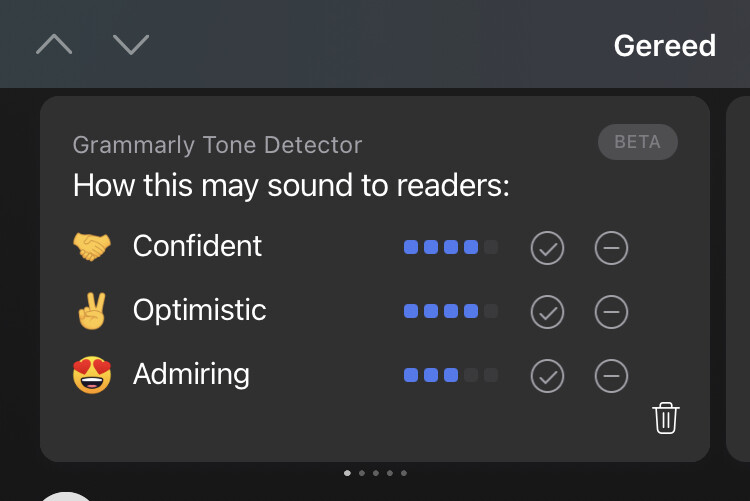Tap the down arrow chevron
The image size is (750, 501).
[x=131, y=44]
